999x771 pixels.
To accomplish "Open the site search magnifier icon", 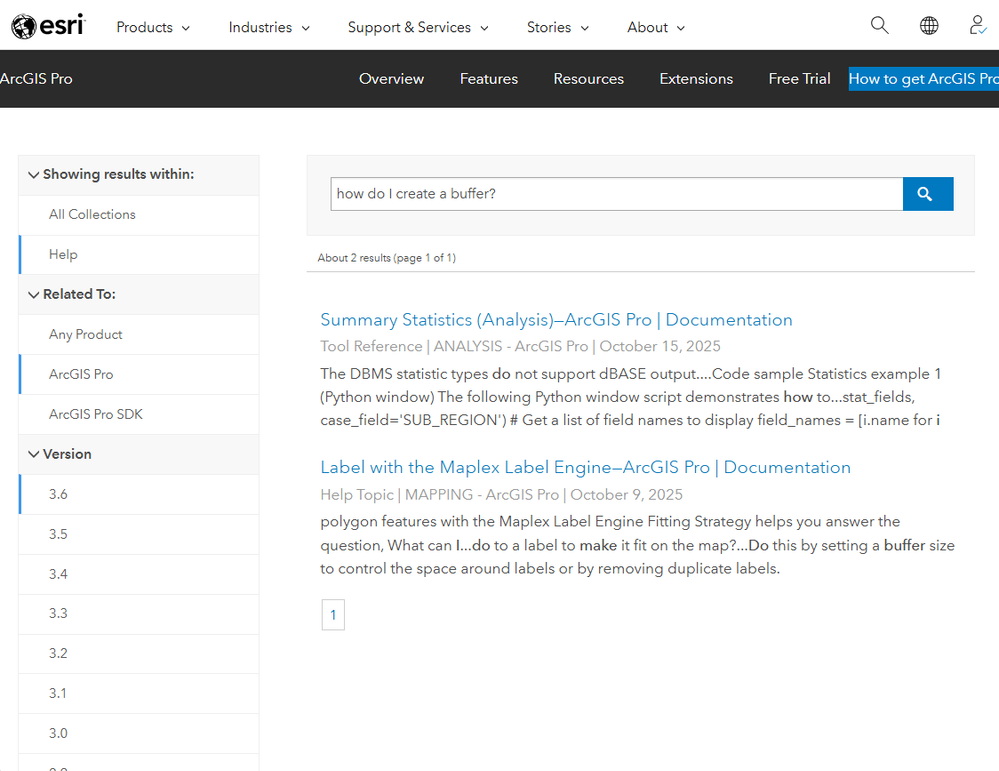I will 879,25.
